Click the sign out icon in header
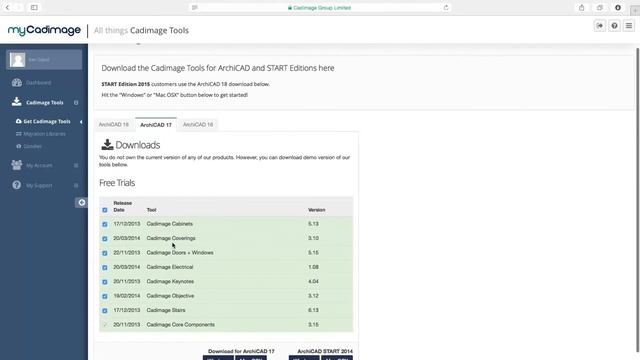 point(600,26)
